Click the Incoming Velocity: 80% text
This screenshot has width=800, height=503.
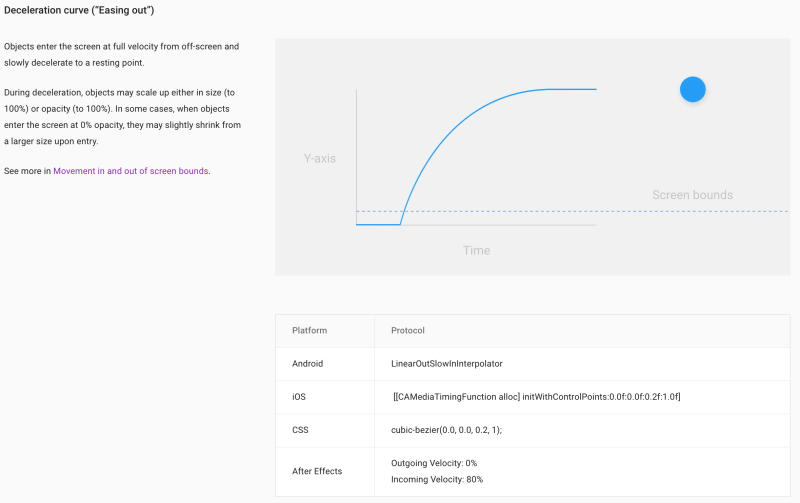coord(437,479)
